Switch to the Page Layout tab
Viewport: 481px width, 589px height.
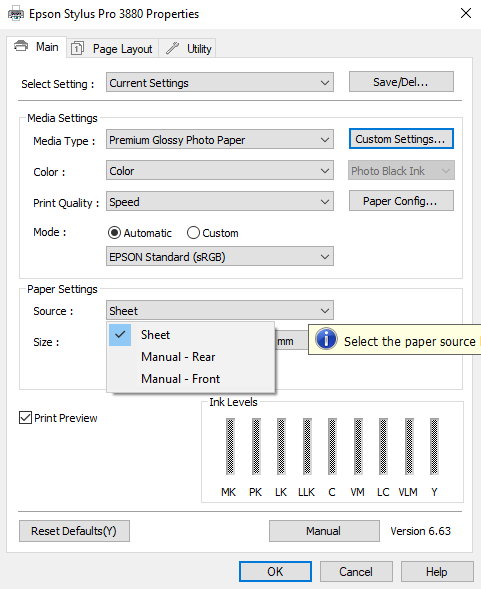(x=112, y=48)
